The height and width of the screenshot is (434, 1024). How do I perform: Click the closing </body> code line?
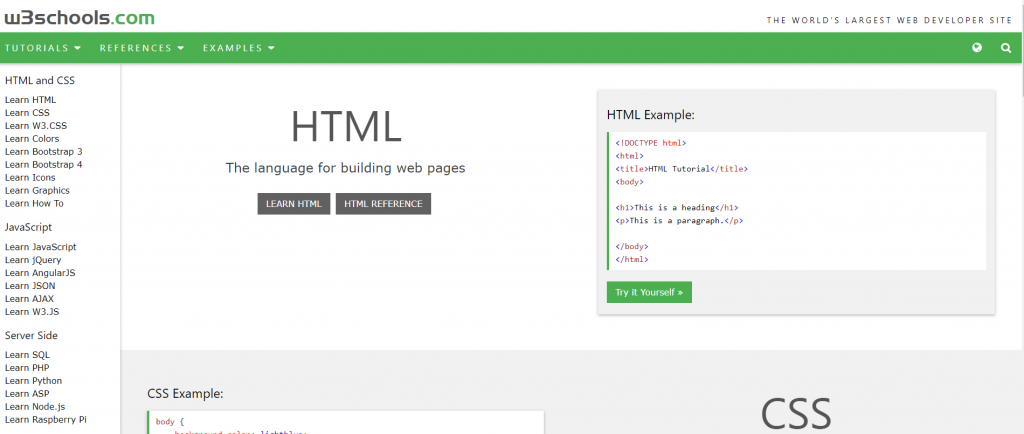coord(632,247)
